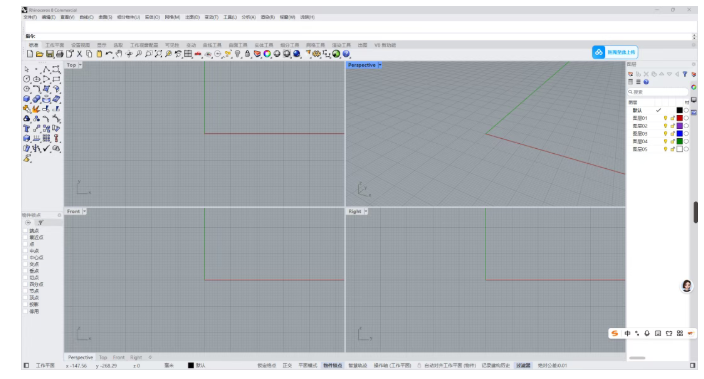Open the display monitor side tab icon

694,100
